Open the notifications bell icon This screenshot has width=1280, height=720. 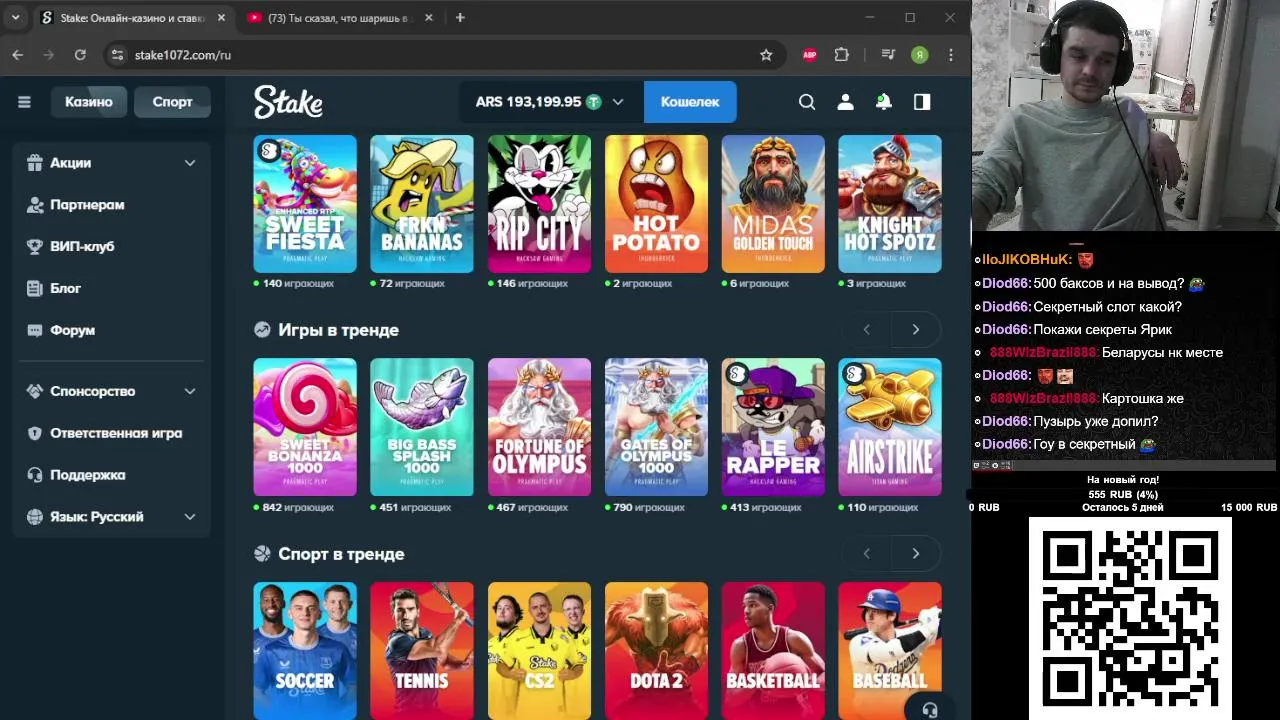point(884,102)
